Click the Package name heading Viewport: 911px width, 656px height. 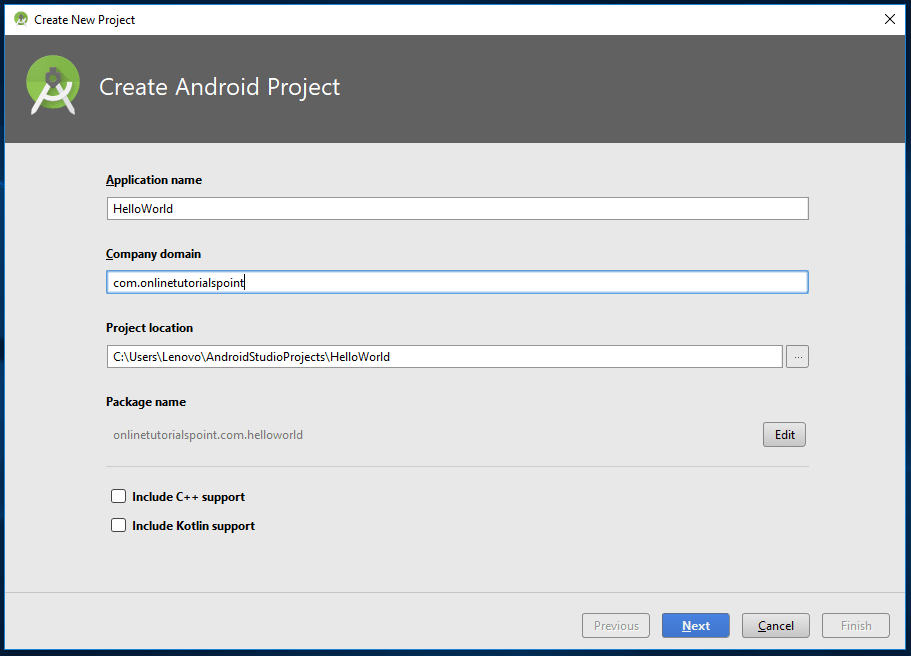(x=146, y=402)
